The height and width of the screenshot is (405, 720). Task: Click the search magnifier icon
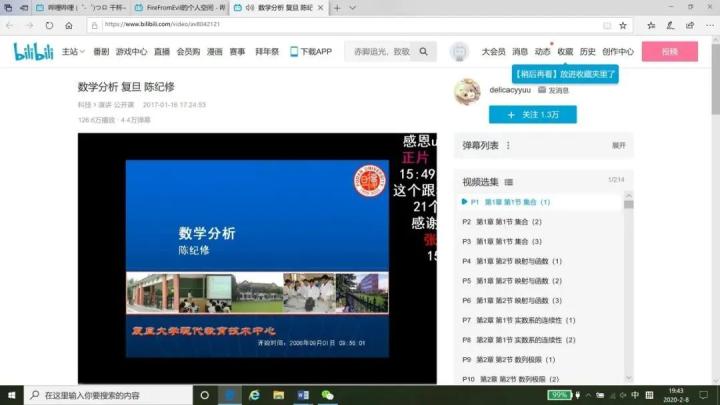point(424,51)
